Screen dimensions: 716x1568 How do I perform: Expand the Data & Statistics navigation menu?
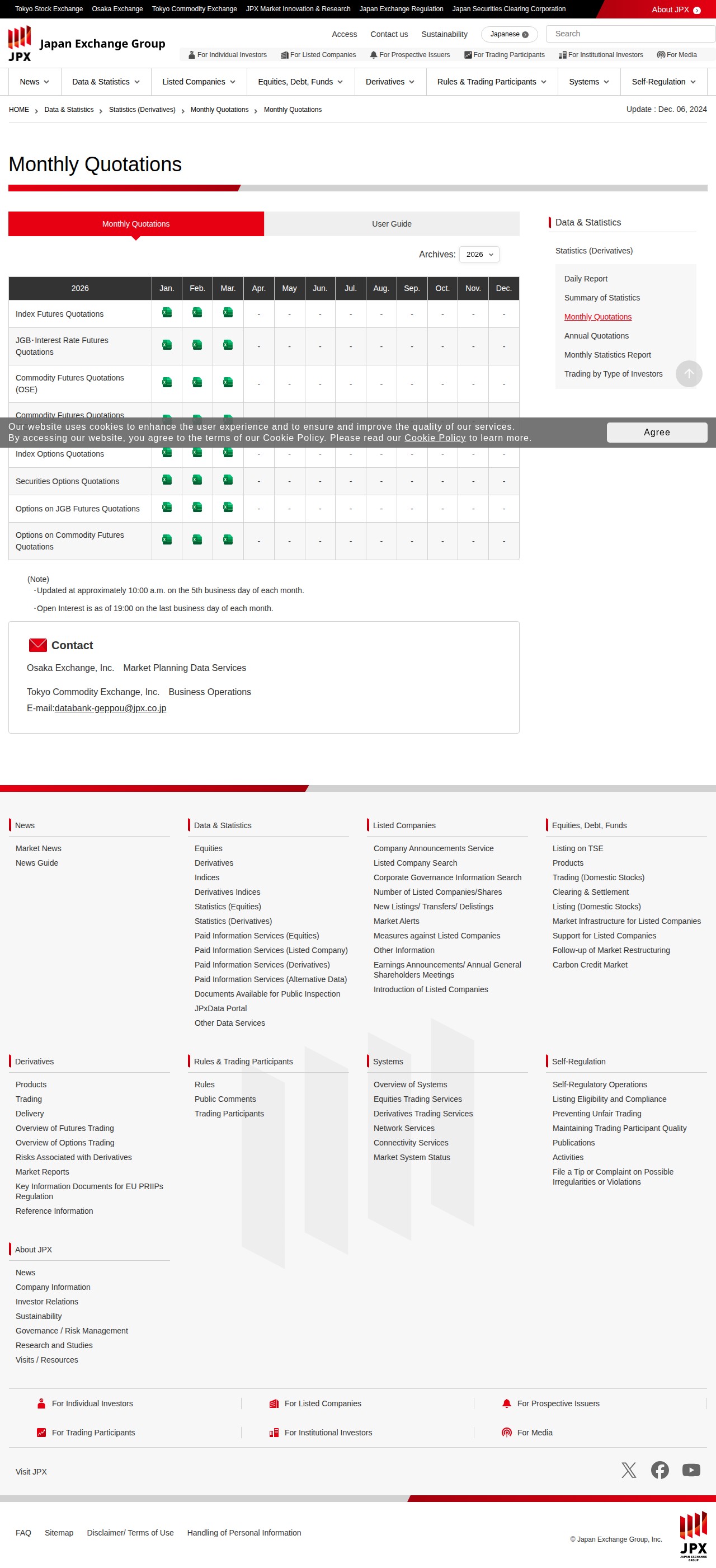[106, 82]
